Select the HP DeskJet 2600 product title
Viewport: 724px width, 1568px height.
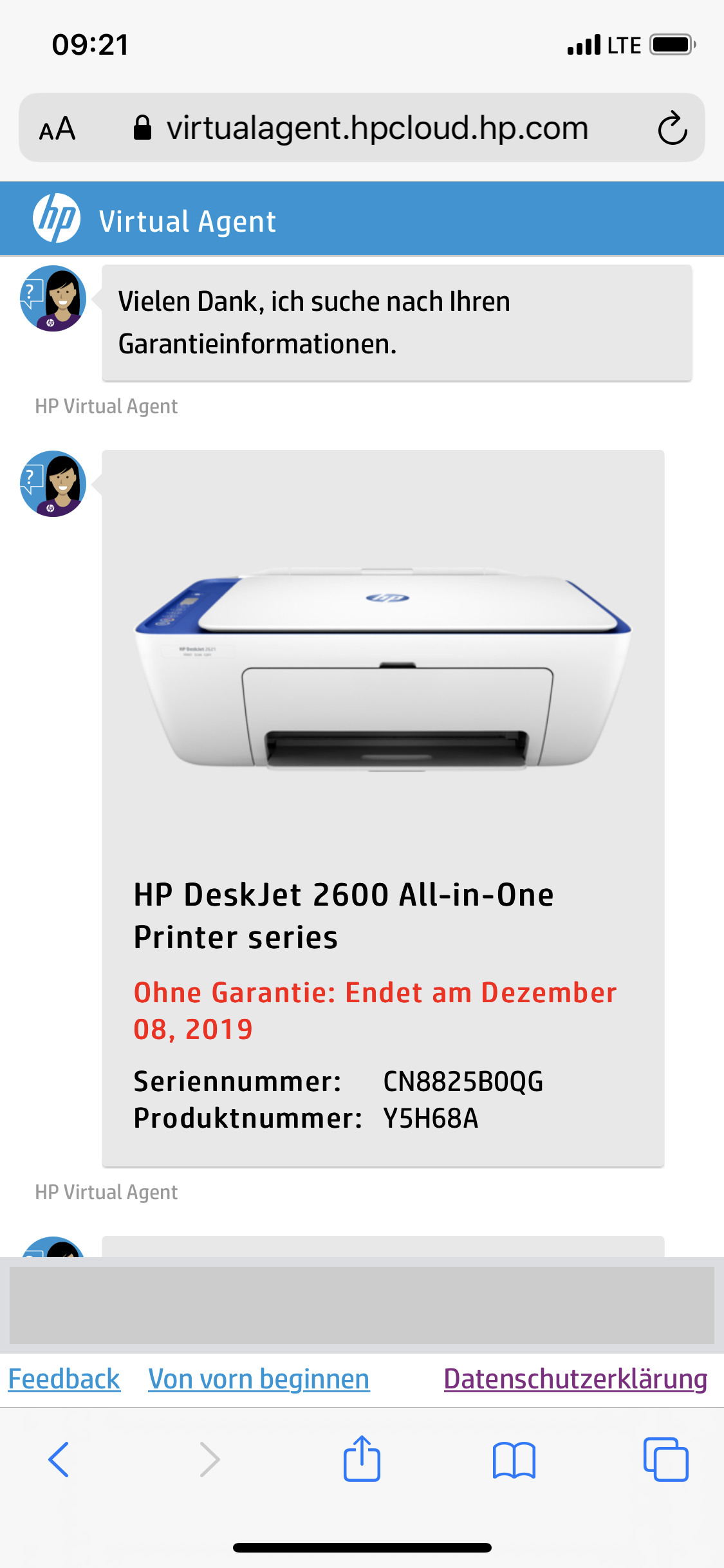click(x=344, y=915)
